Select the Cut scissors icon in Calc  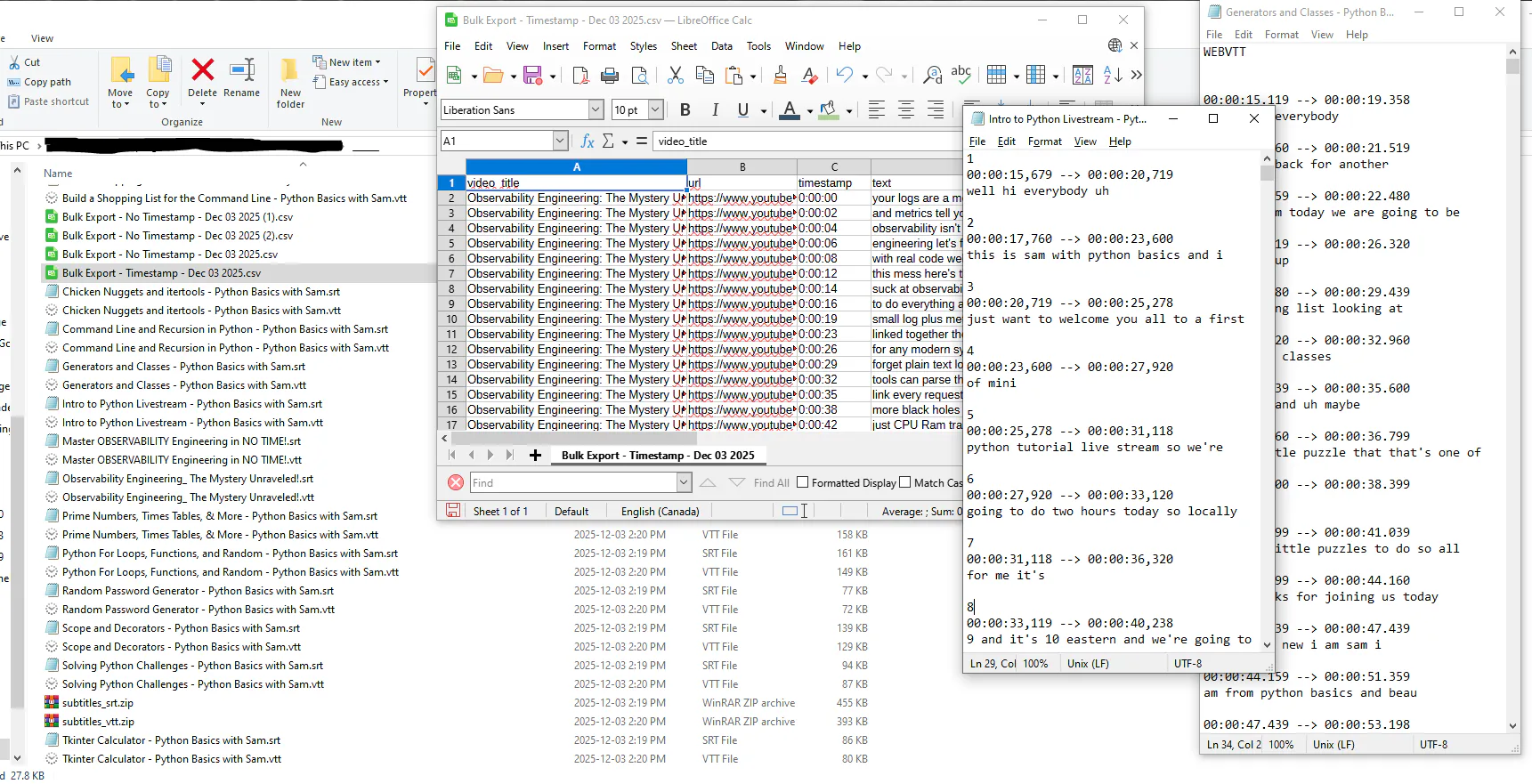click(x=676, y=76)
